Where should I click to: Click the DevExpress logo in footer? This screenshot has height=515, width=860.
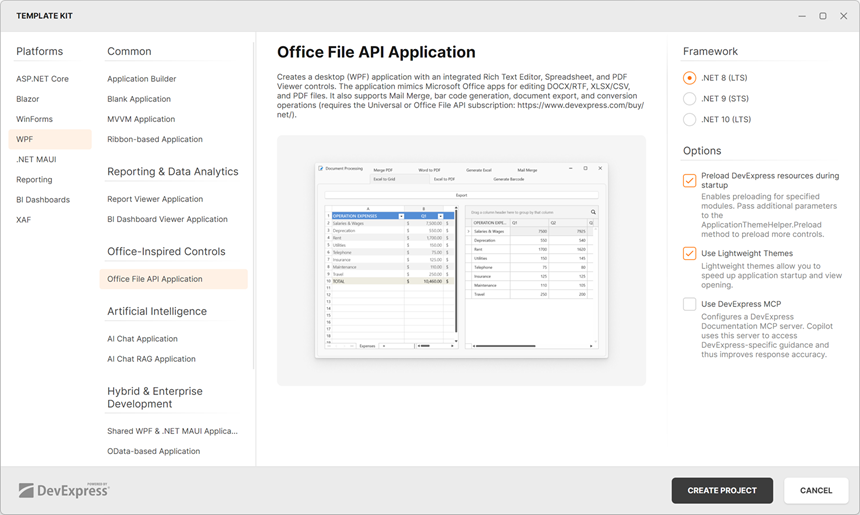(x=64, y=490)
